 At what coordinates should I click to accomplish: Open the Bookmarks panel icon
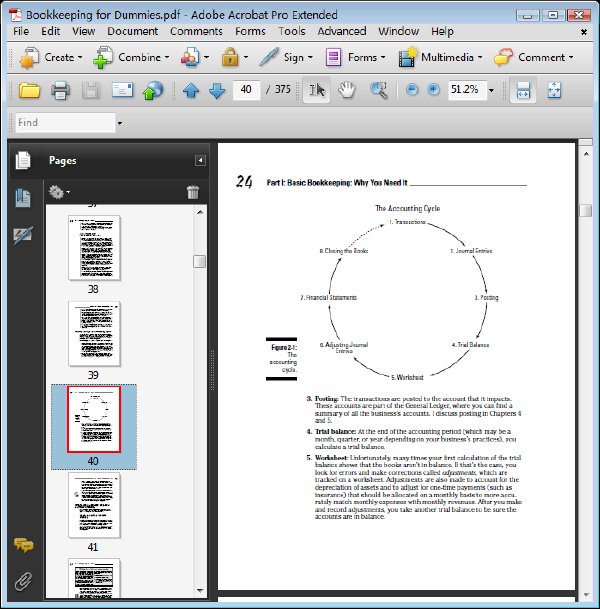[23, 198]
